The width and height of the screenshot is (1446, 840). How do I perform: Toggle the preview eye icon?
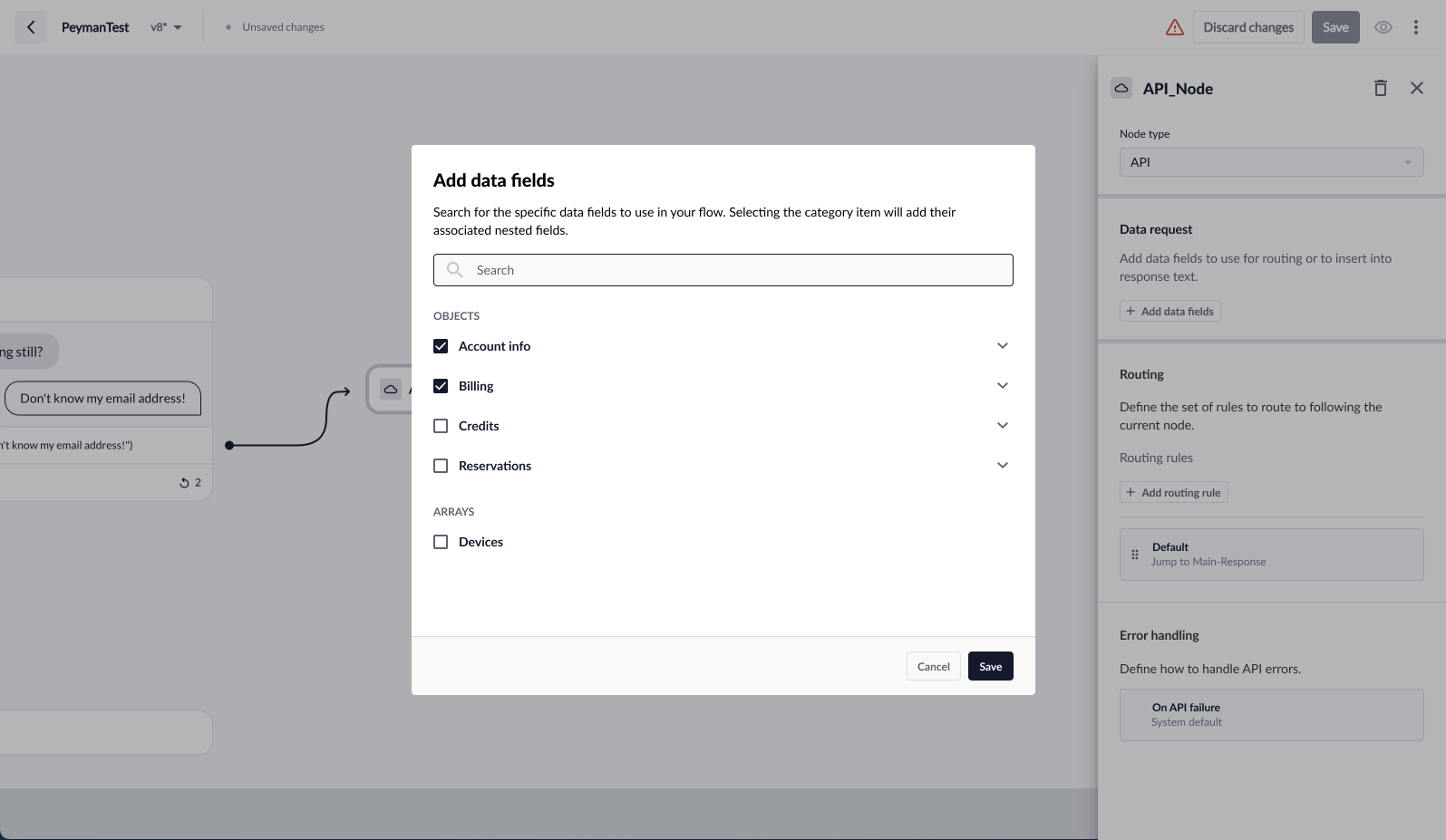[x=1383, y=27]
